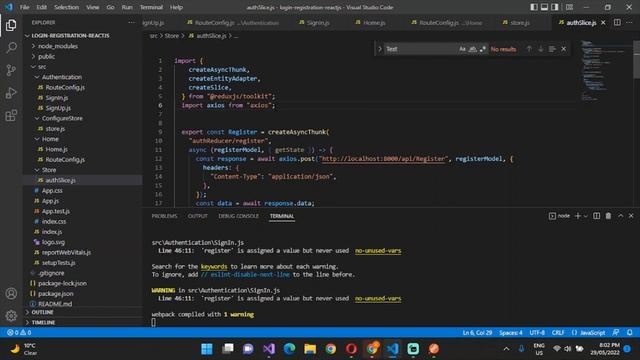The image size is (640, 360).
Task: Collapse the ConfigureStore folder
Action: [x=62, y=118]
